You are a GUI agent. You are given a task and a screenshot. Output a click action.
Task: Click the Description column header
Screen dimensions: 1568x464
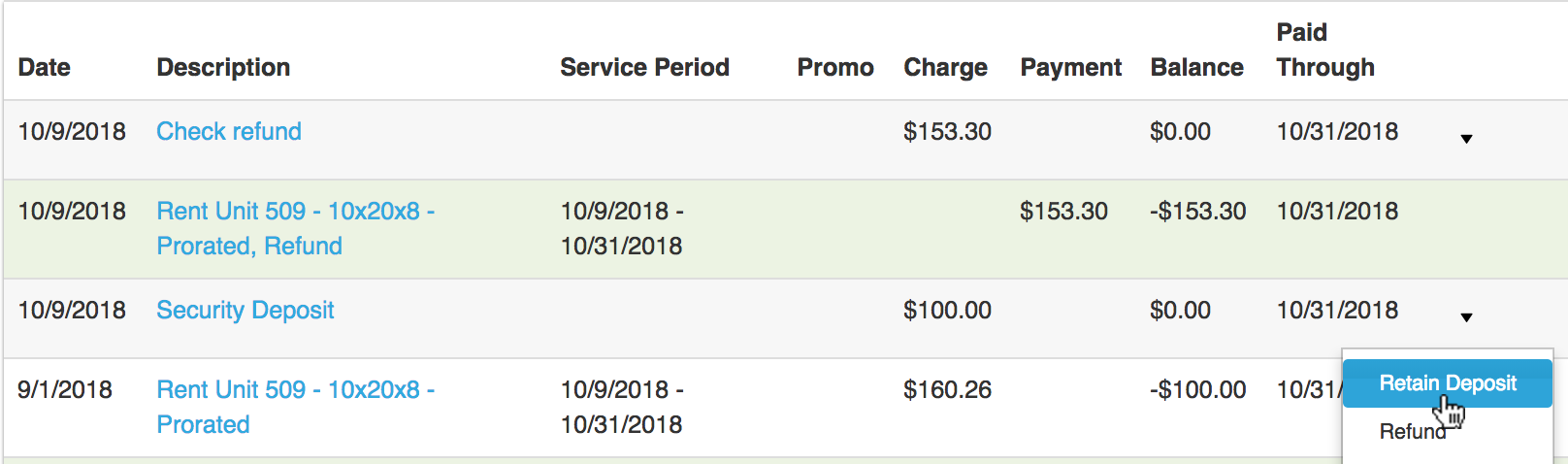pos(223,67)
